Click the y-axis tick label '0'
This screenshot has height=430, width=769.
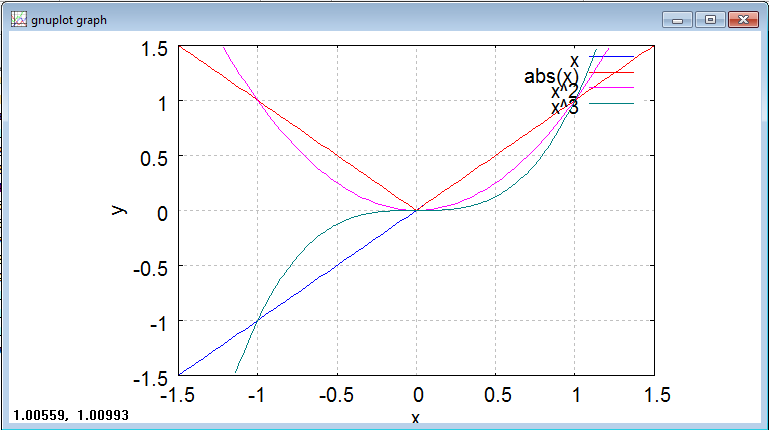(162, 214)
